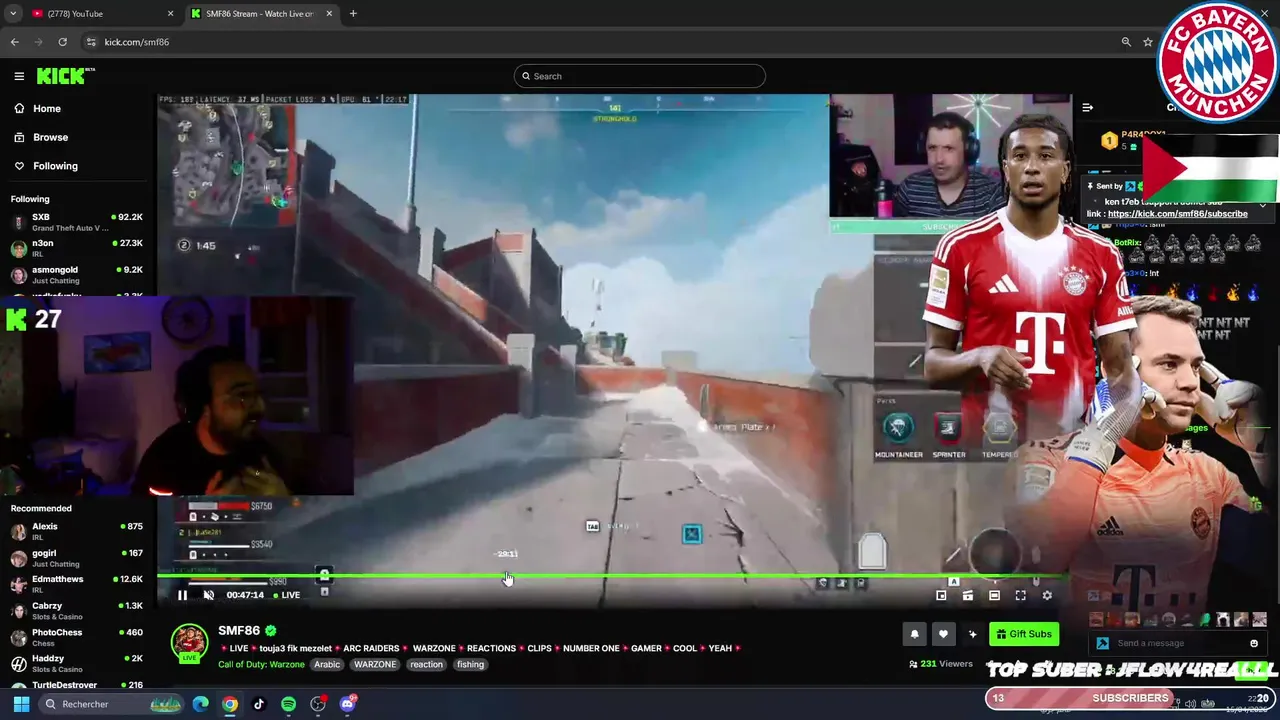Select the WARZONE tag
The height and width of the screenshot is (720, 1280).
point(375,664)
